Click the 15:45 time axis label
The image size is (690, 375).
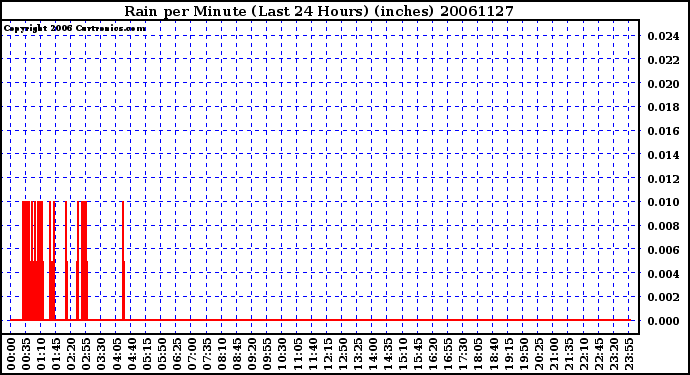[418, 354]
